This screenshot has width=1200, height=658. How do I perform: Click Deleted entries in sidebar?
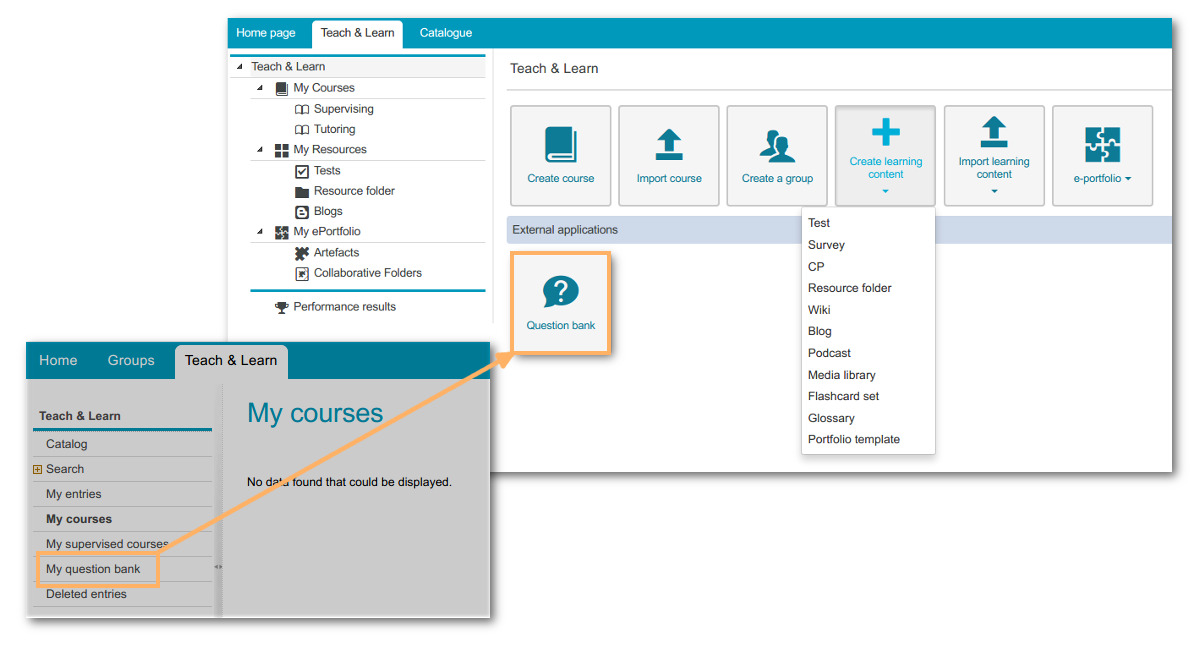click(x=86, y=594)
